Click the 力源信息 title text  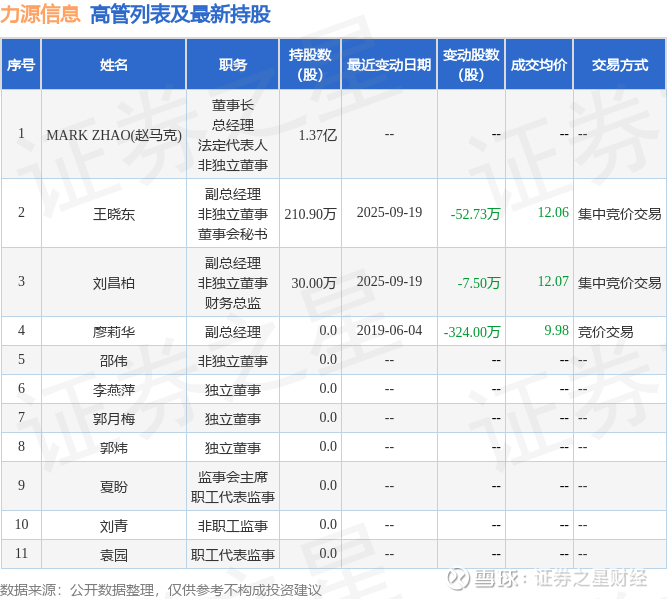point(40,14)
